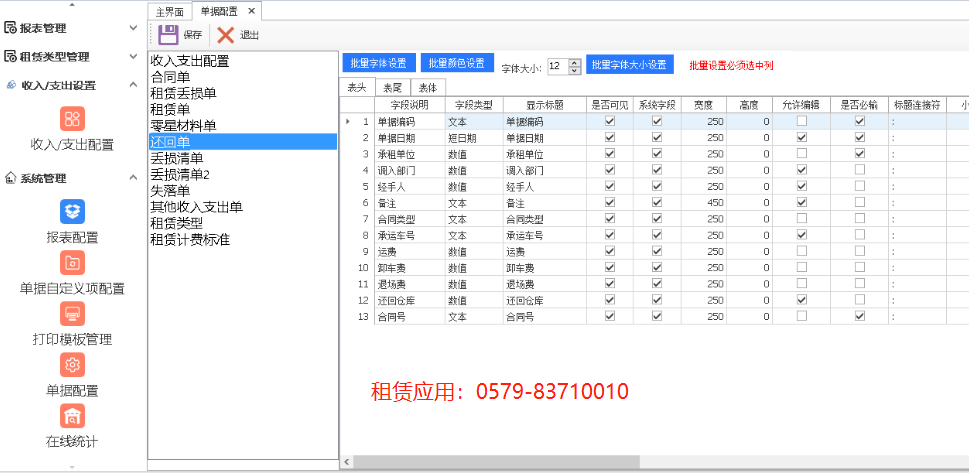Select 表头 tab
The height and width of the screenshot is (475, 969).
click(x=357, y=88)
